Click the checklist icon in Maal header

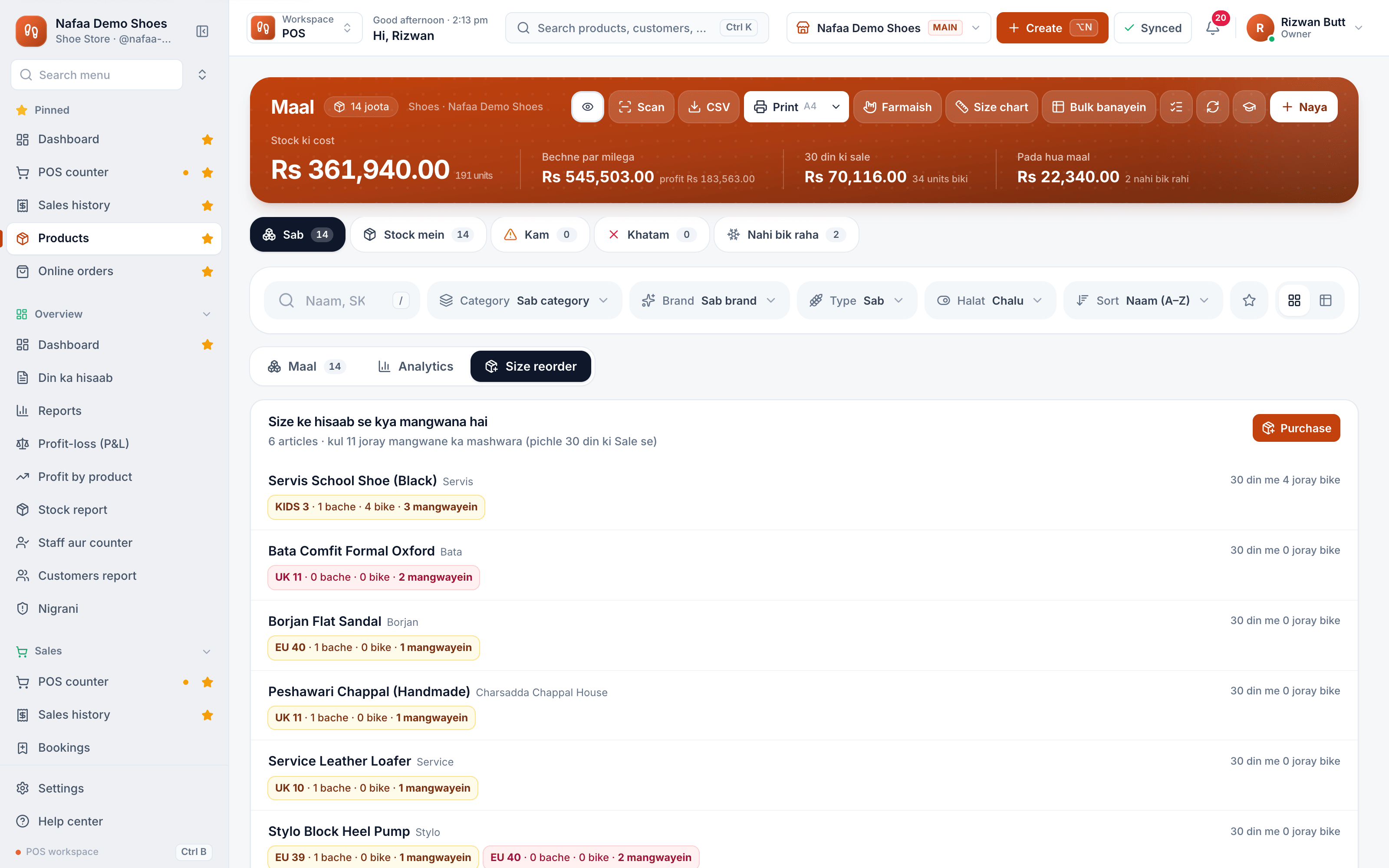[x=1176, y=107]
